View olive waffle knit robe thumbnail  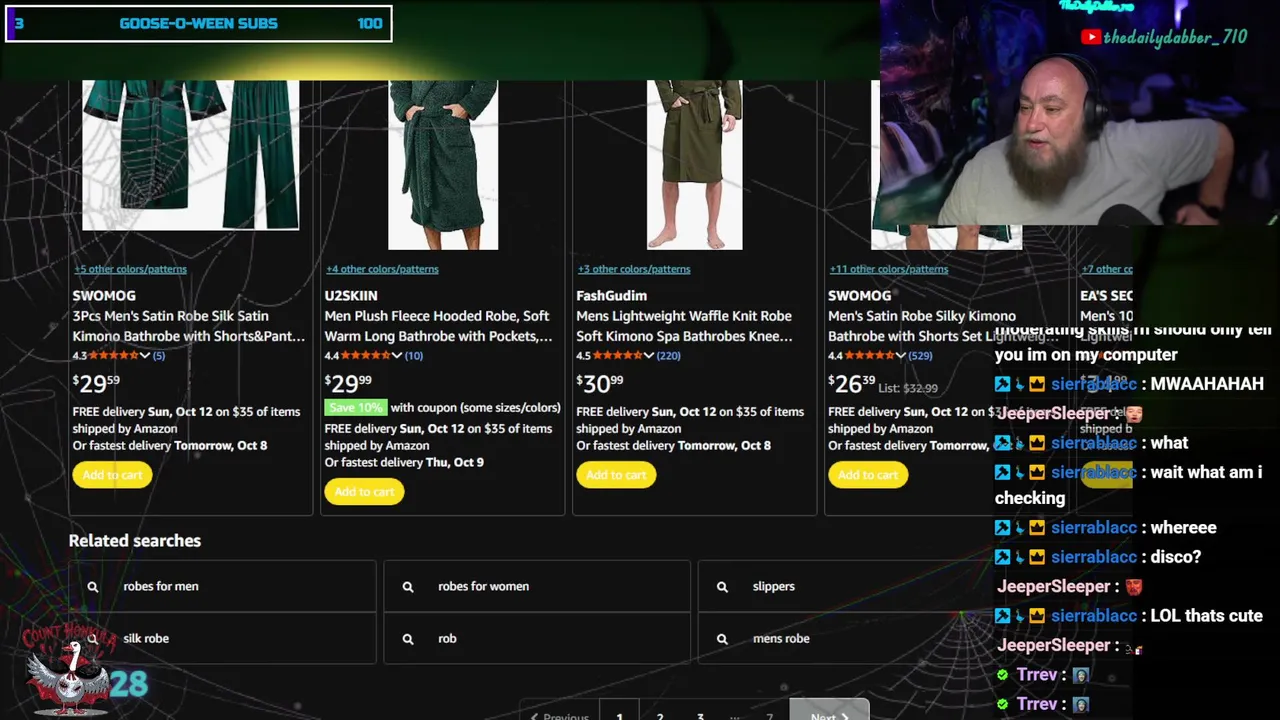[694, 165]
